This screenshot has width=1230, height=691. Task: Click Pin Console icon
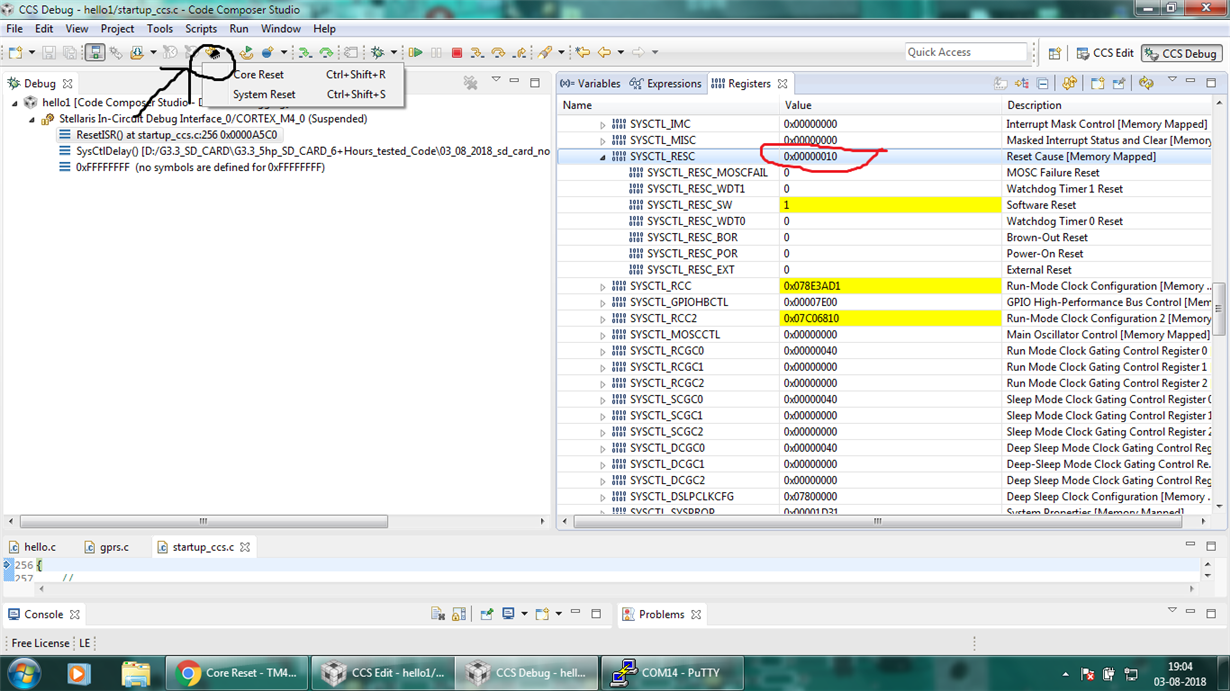[487, 614]
